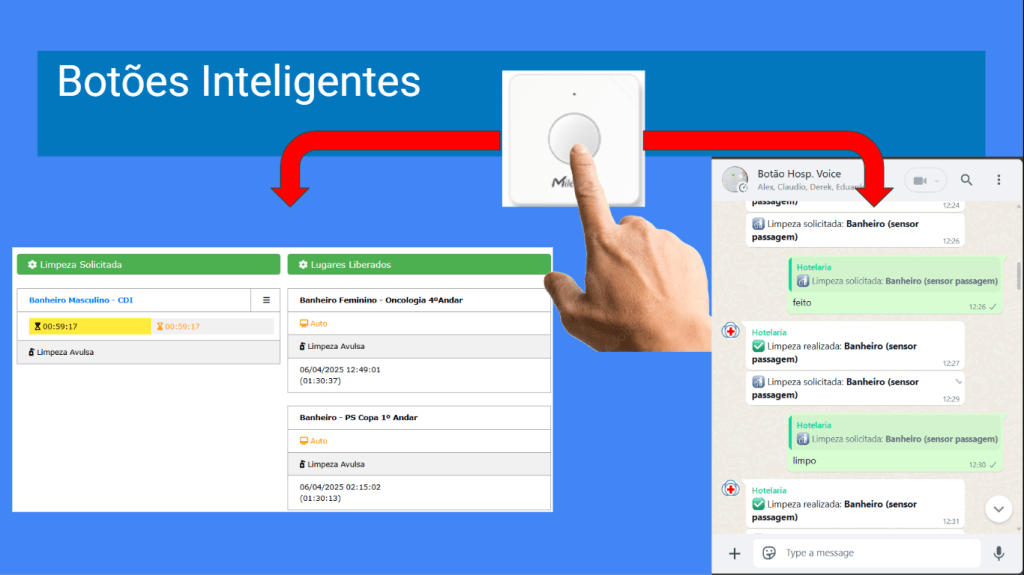Click the plus attach icon
The height and width of the screenshot is (575, 1024).
(x=734, y=553)
